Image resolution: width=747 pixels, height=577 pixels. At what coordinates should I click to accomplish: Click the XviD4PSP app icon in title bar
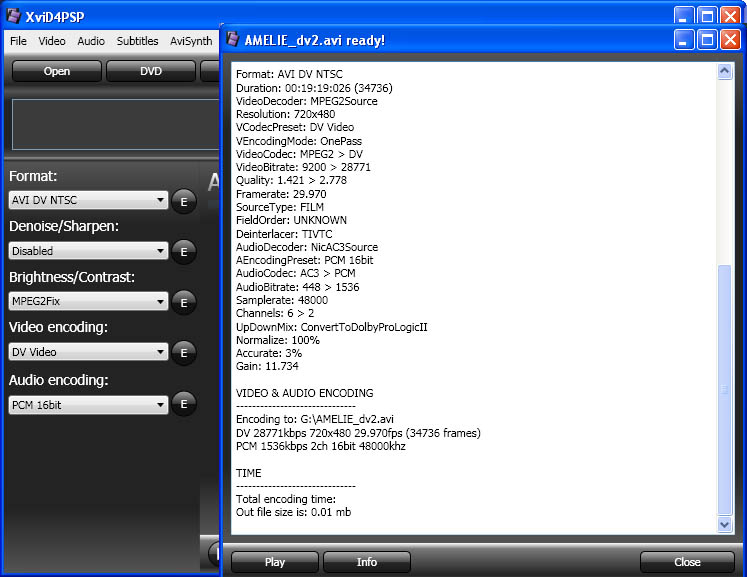point(14,16)
